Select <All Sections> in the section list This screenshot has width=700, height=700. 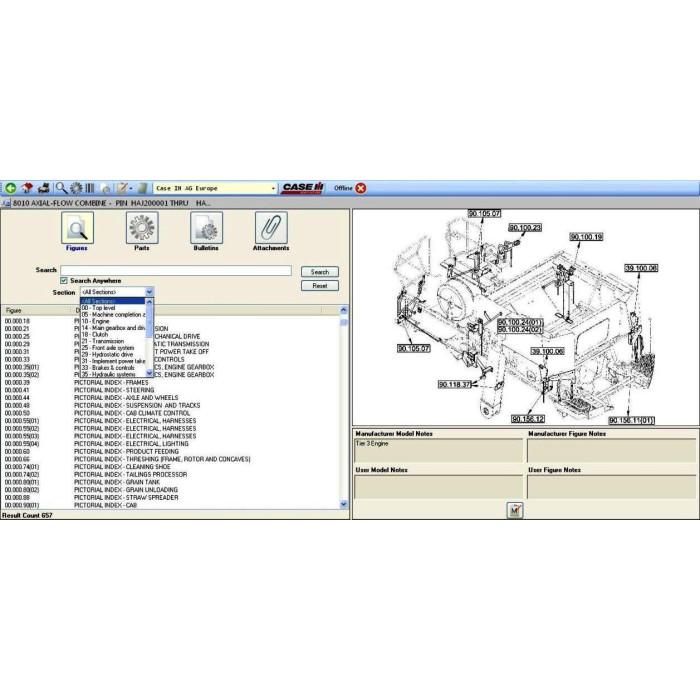(x=113, y=301)
